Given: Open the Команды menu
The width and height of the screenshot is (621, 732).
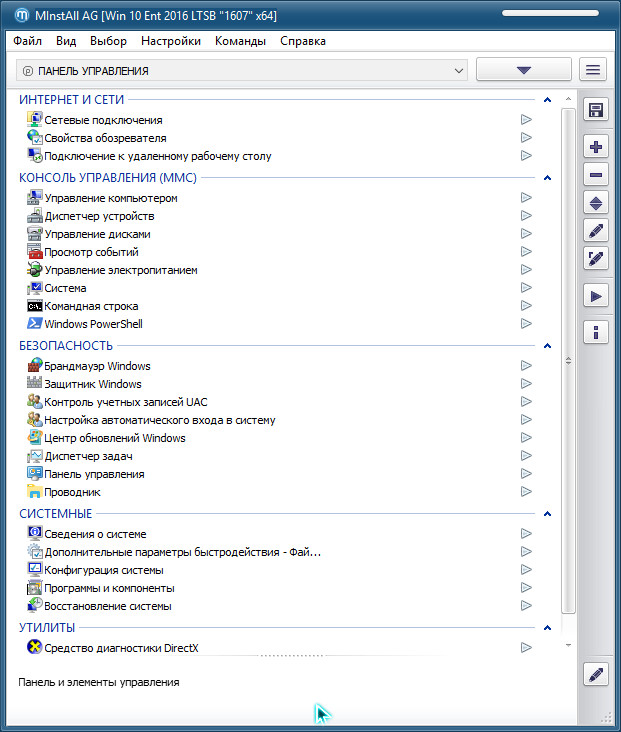Looking at the screenshot, I should [240, 41].
